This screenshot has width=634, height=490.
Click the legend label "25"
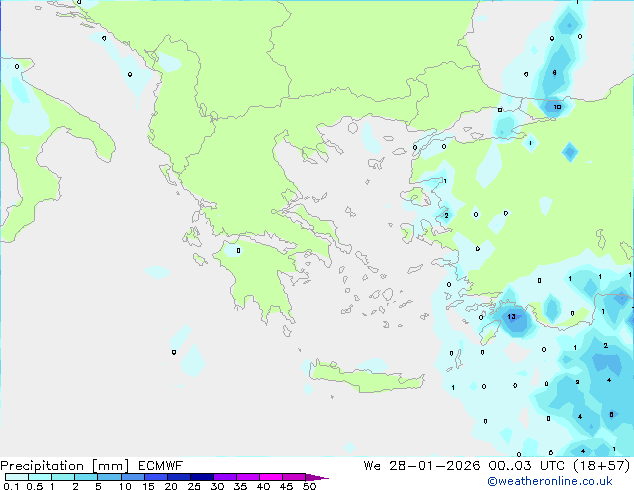pyautogui.click(x=194, y=486)
